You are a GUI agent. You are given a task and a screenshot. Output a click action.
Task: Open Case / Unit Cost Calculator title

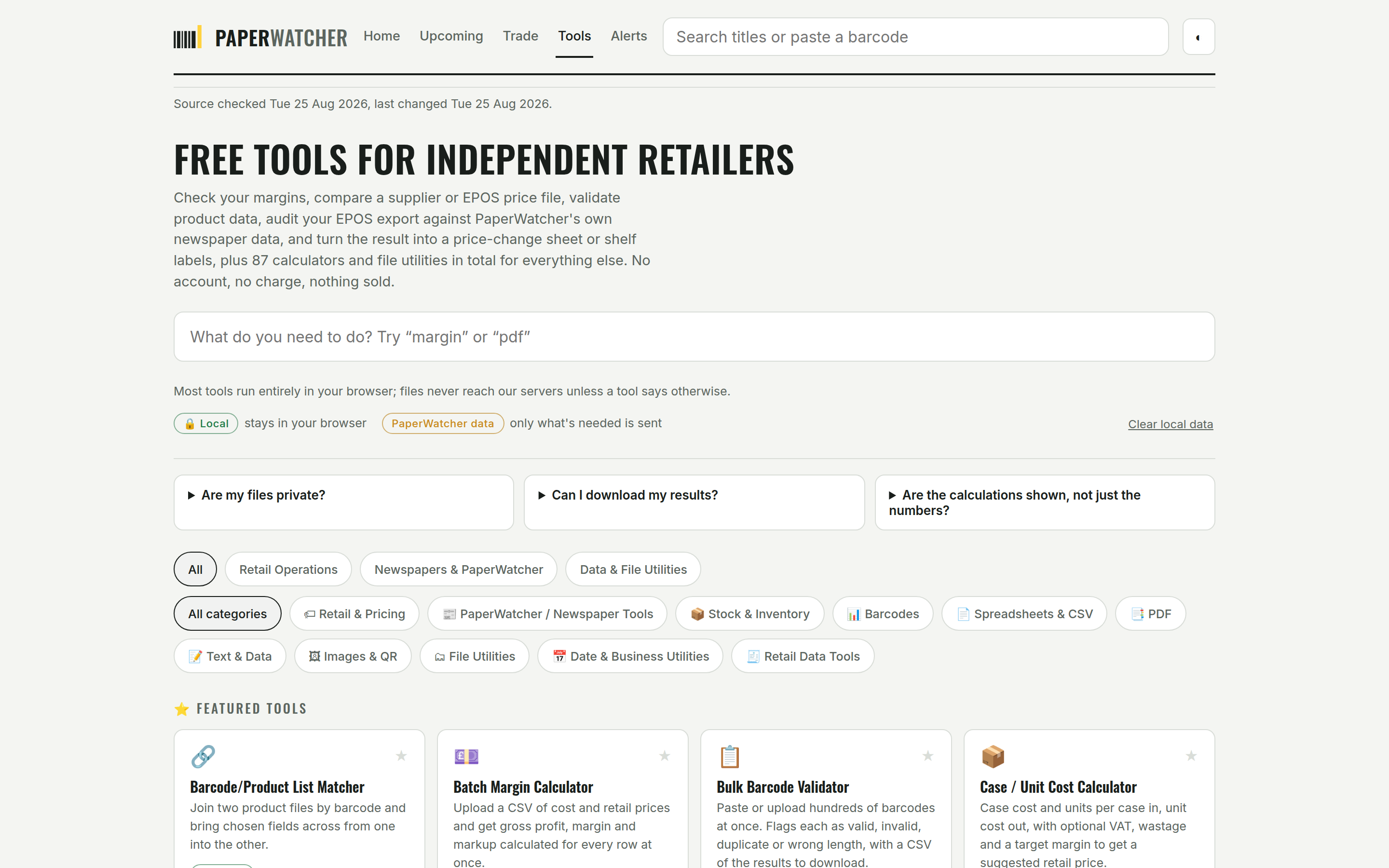coord(1058,787)
